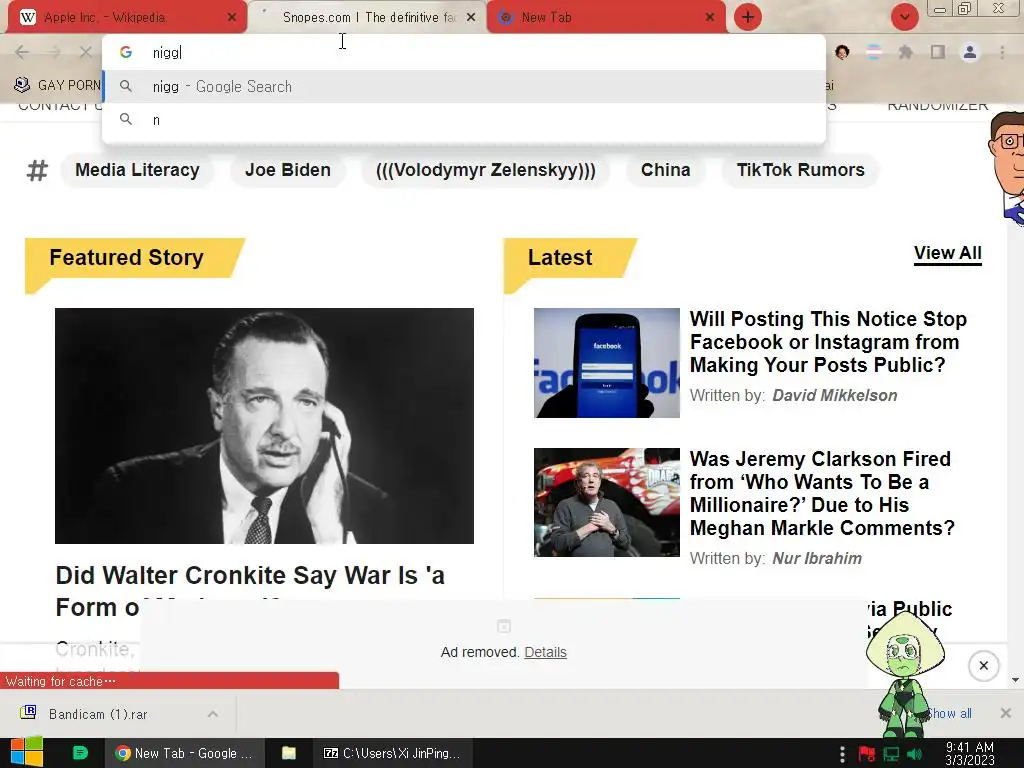
Task: Open author David Mikkelson's page
Action: coord(835,396)
